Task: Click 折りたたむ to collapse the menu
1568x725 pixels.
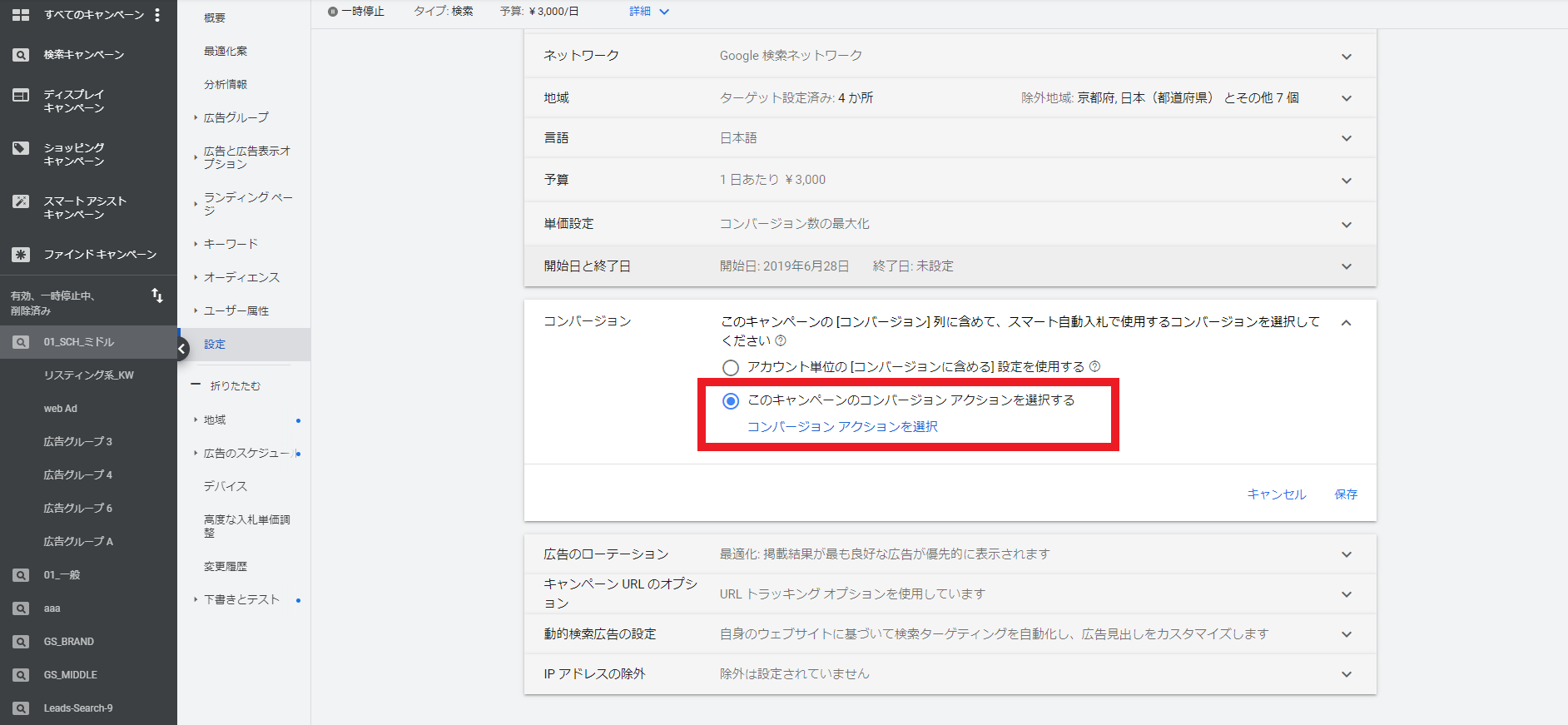Action: tap(236, 385)
